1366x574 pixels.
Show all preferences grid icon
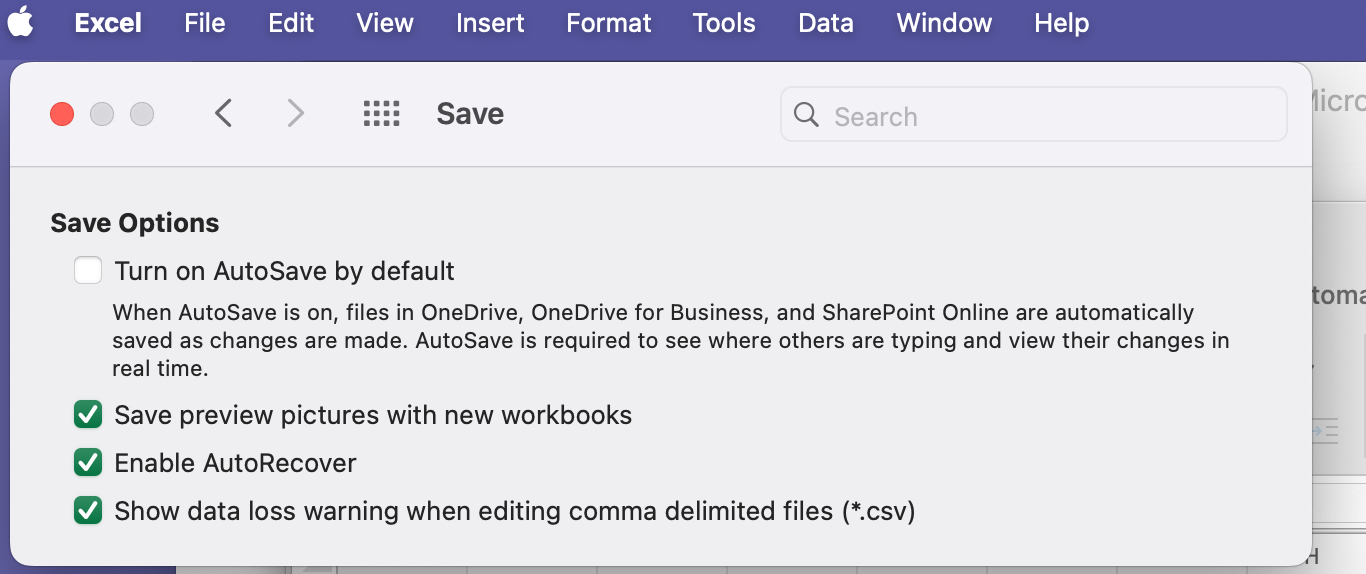click(381, 114)
